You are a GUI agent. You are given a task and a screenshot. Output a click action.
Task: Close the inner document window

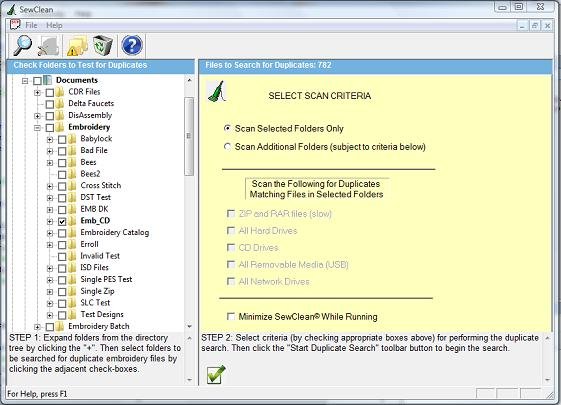click(547, 25)
